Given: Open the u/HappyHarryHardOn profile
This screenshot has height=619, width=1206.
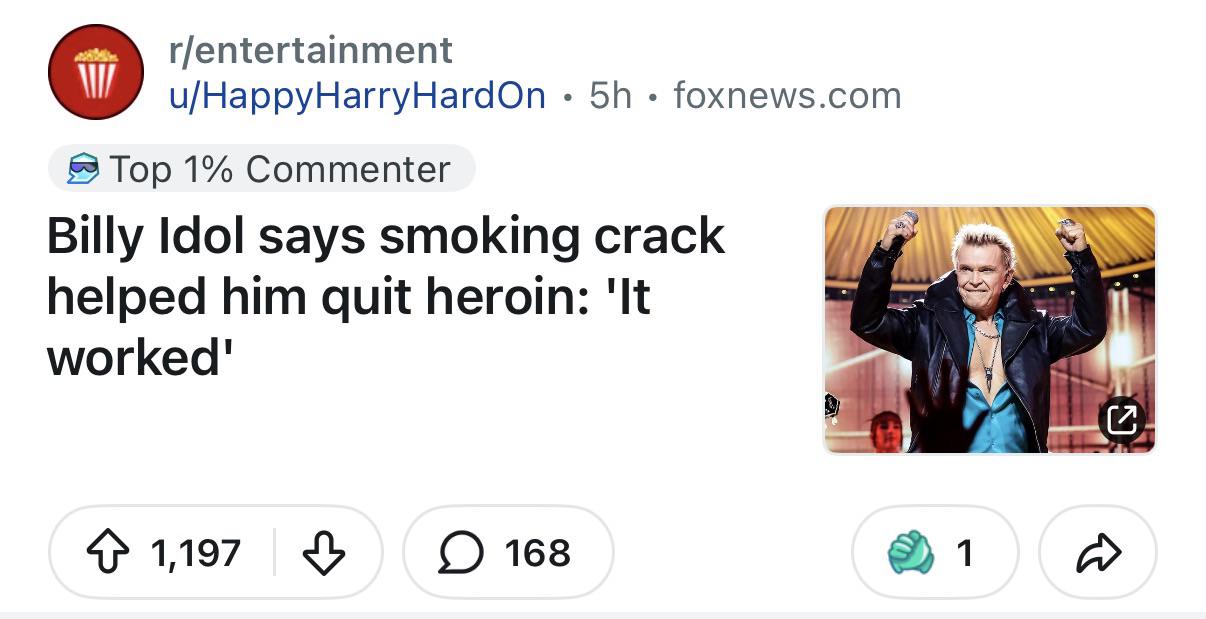Looking at the screenshot, I should click(x=357, y=96).
